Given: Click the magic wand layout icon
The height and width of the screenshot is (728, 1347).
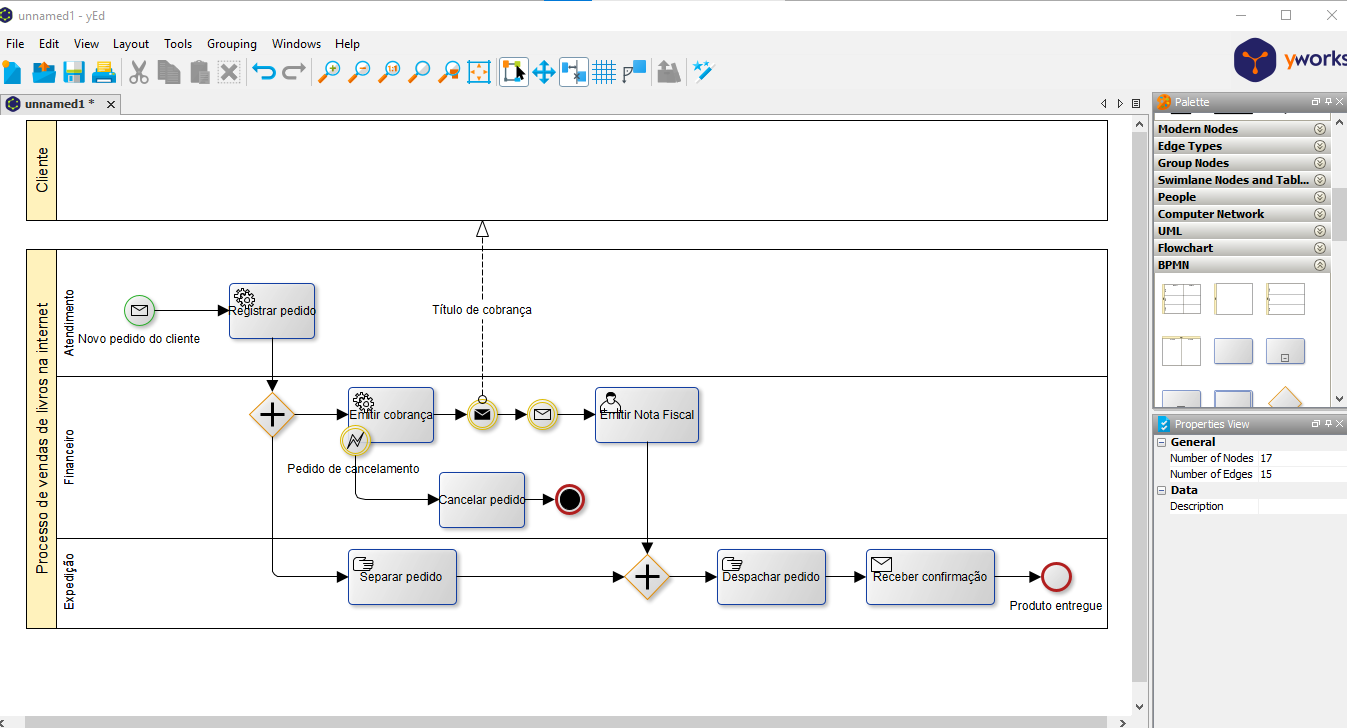Looking at the screenshot, I should pos(704,72).
